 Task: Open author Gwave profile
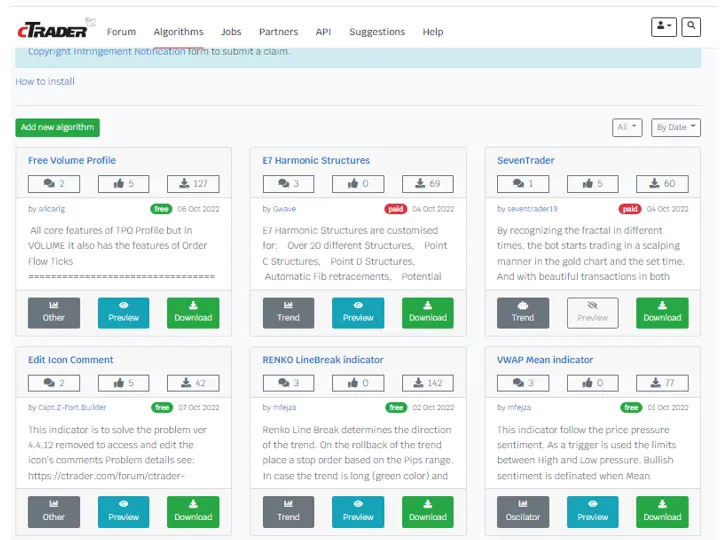click(x=284, y=209)
